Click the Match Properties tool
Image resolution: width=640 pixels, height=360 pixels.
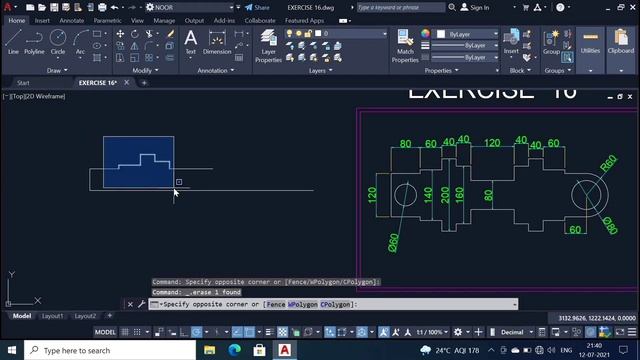[405, 46]
